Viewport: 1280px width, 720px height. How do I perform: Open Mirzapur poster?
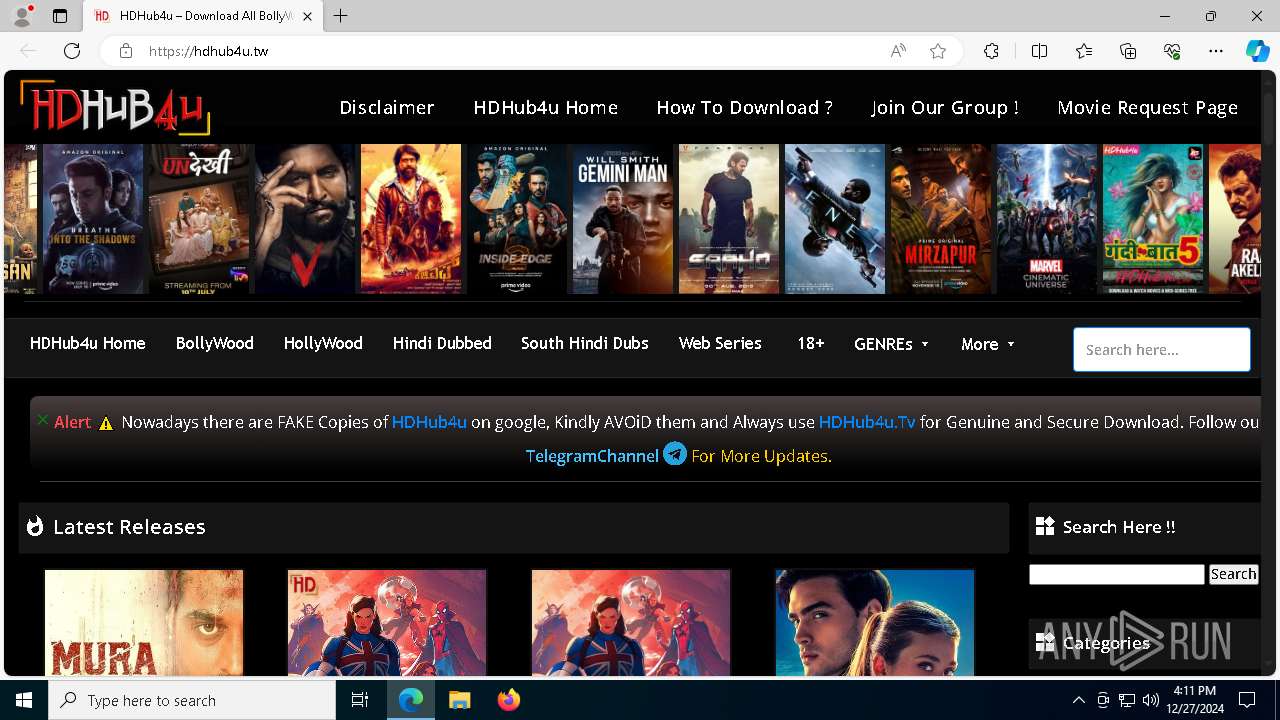[x=941, y=219]
